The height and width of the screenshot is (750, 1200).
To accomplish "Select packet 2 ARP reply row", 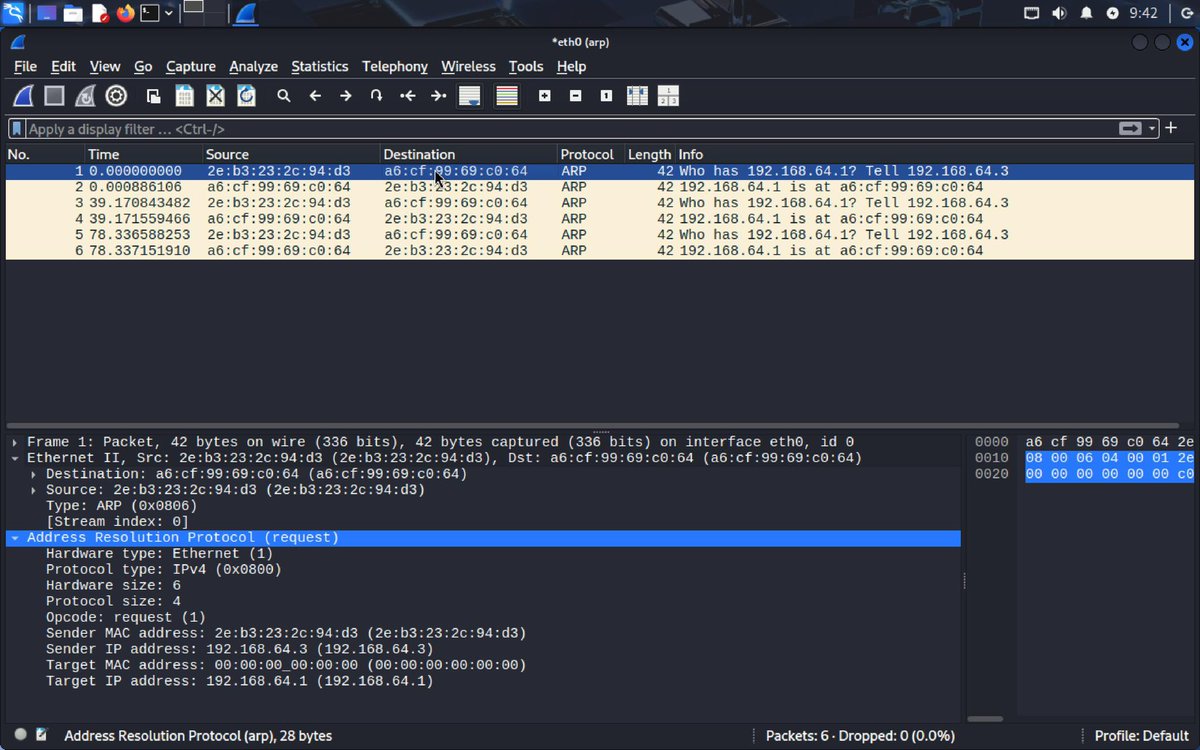I will (x=600, y=187).
